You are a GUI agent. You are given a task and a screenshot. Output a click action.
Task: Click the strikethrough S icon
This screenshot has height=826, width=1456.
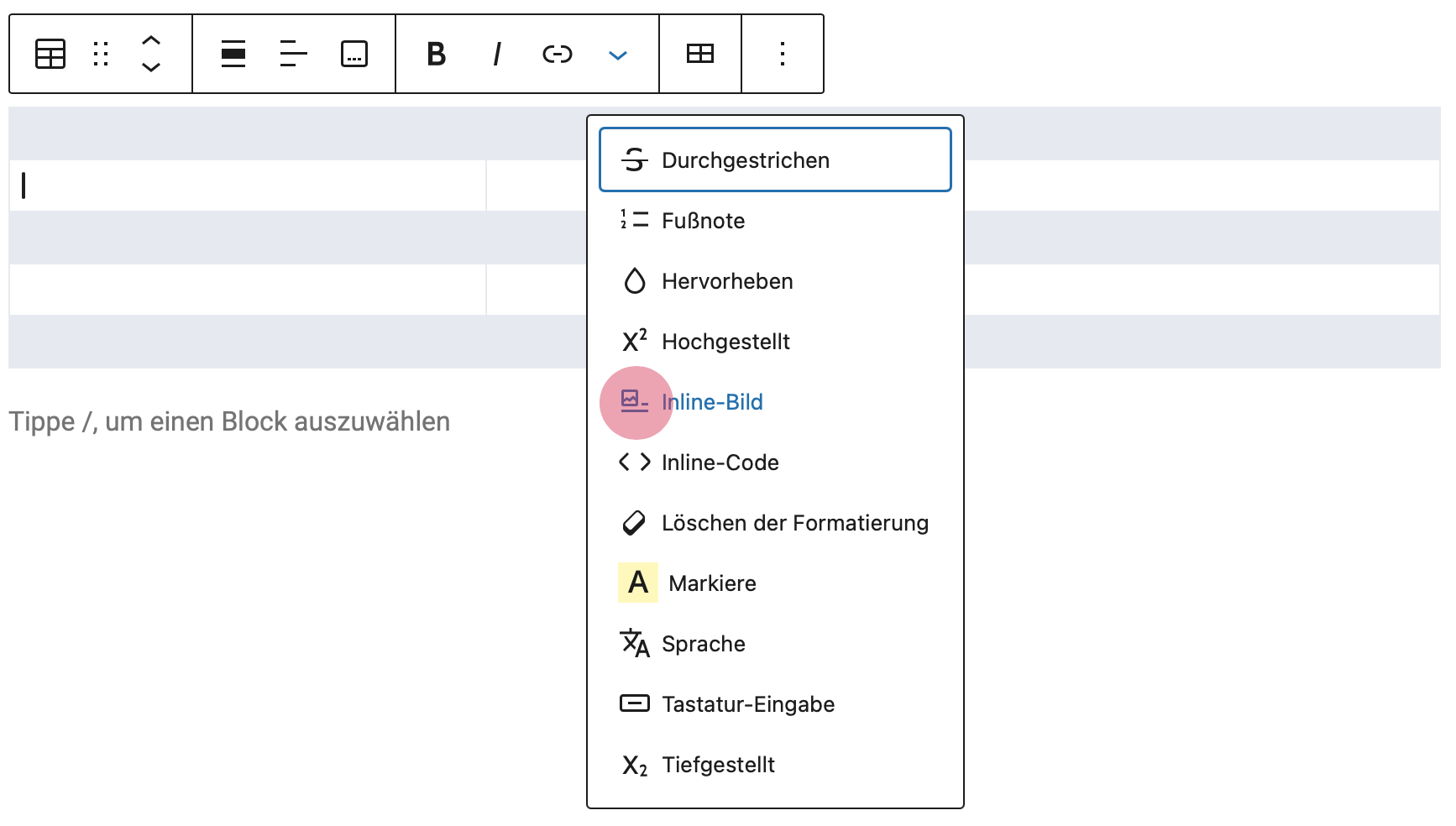pos(635,159)
